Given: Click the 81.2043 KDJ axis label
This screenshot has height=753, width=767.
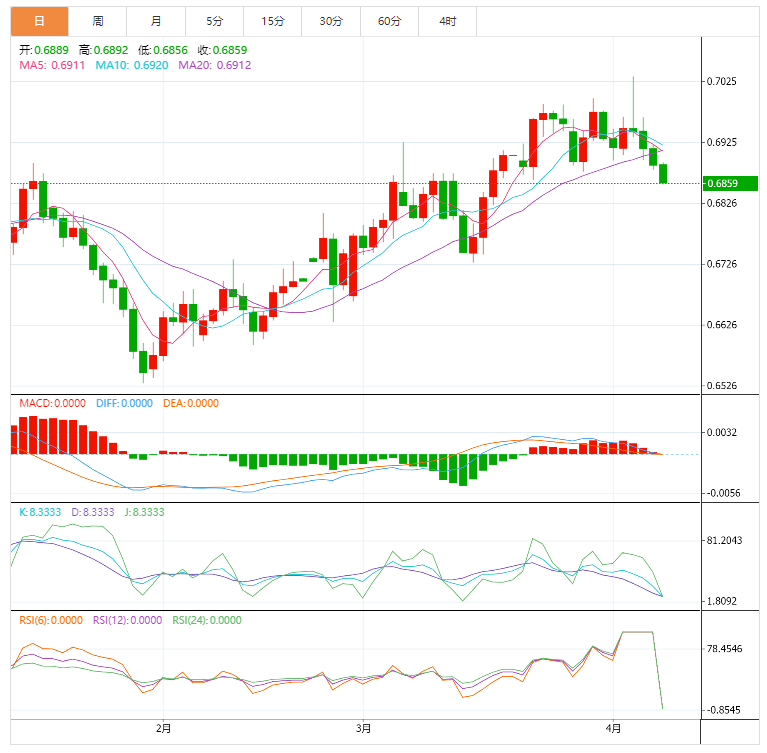Looking at the screenshot, I should [724, 541].
